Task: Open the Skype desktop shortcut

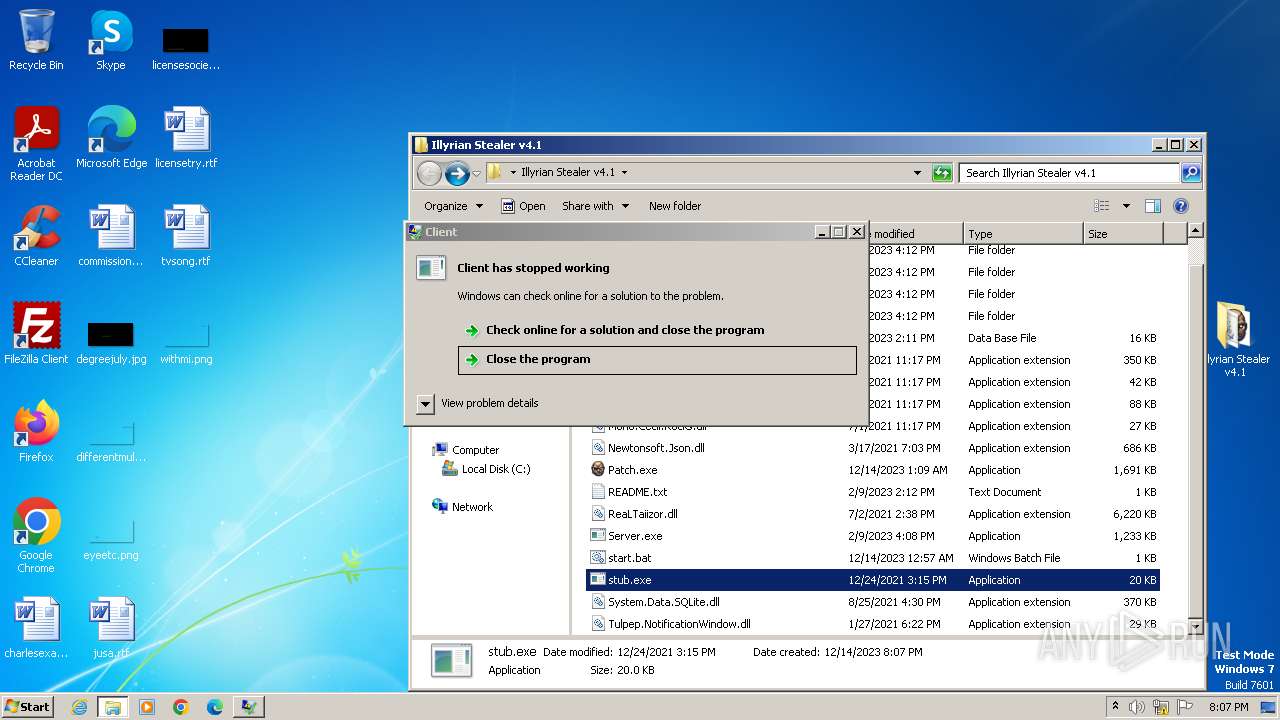Action: click(111, 40)
